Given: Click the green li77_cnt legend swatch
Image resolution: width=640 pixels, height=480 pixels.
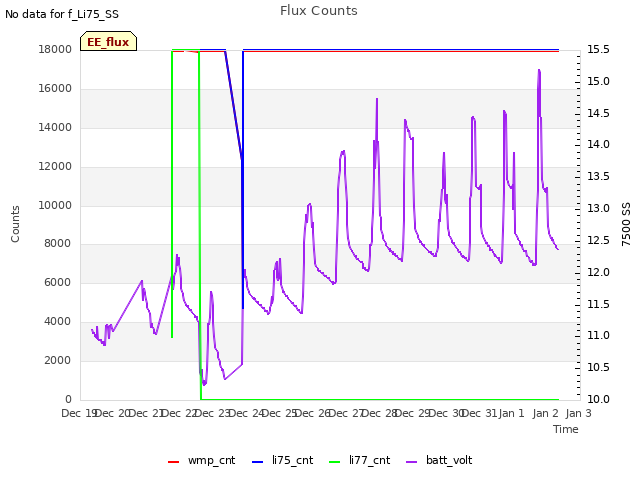Looking at the screenshot, I should point(335,462).
